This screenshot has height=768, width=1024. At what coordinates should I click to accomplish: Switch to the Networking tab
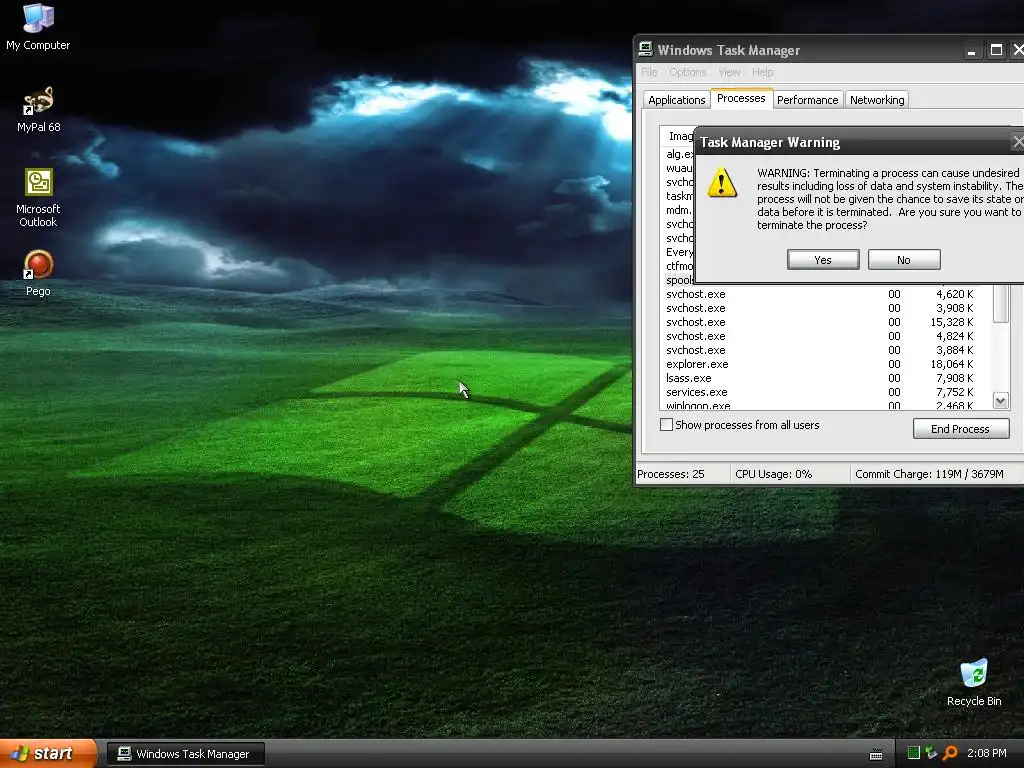[x=877, y=100]
